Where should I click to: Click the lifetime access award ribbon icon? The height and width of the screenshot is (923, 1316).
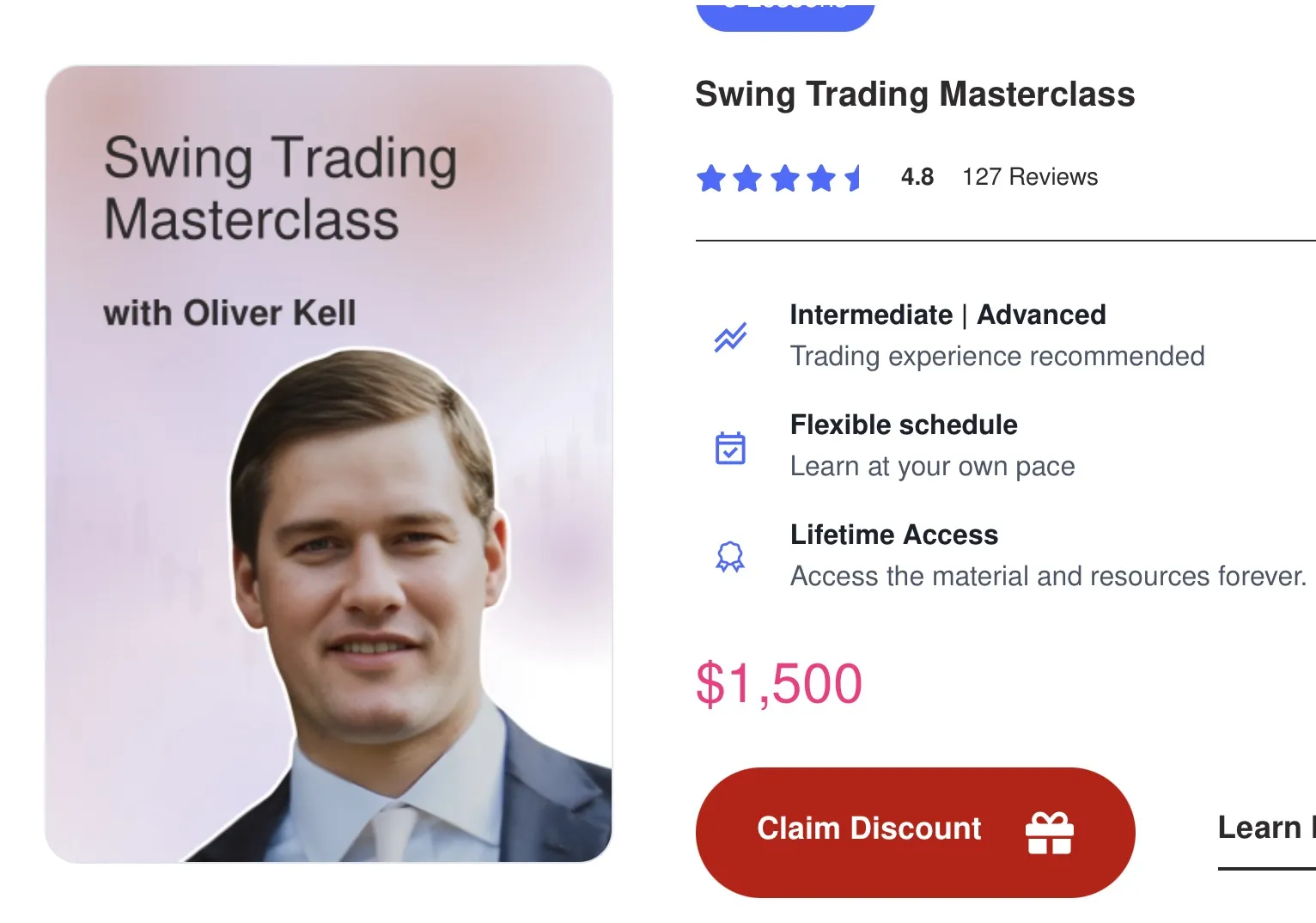point(730,557)
